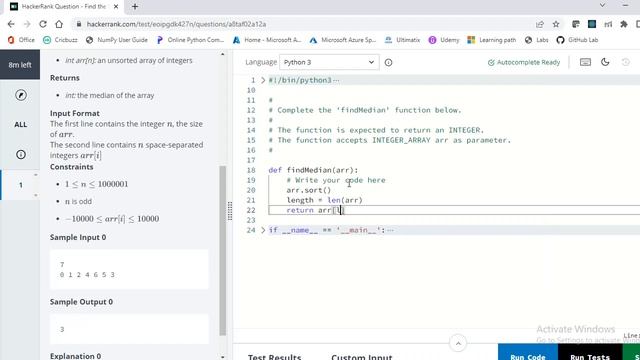This screenshot has height=360, width=640.
Task: Open NumPy User Guide bookmark
Action: pyautogui.click(x=117, y=40)
